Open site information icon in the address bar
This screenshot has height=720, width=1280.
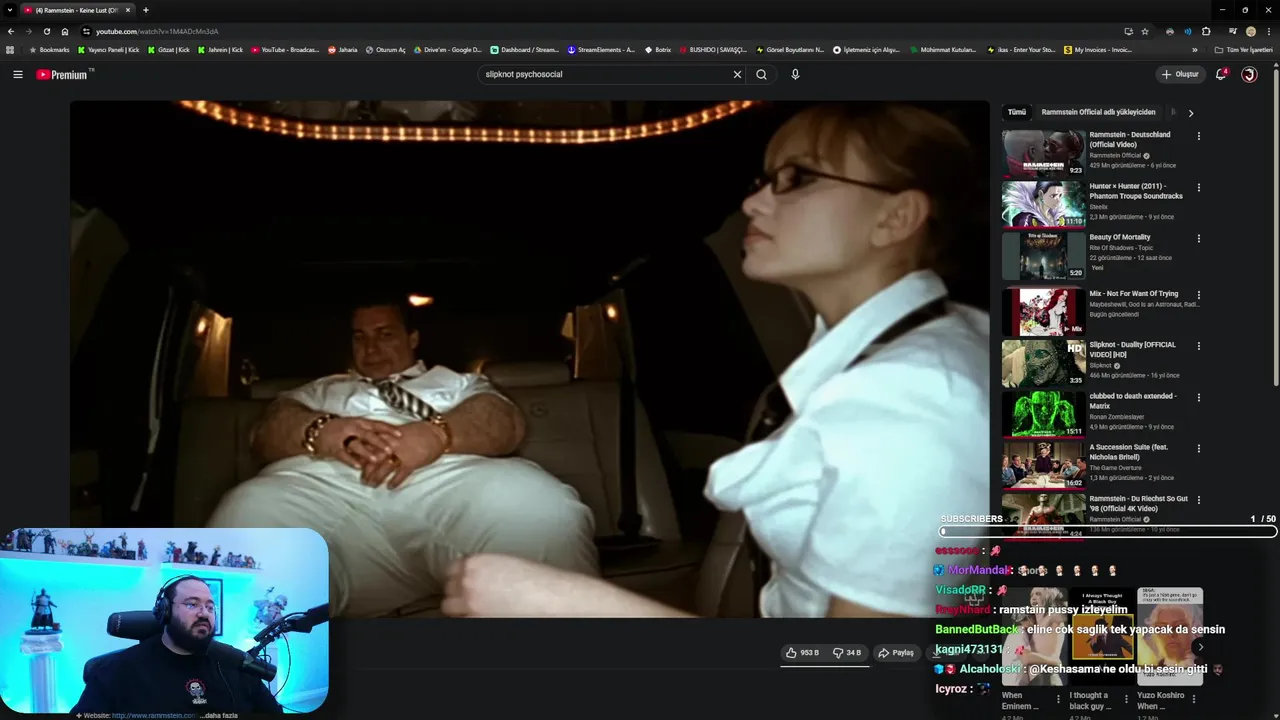pyautogui.click(x=87, y=31)
